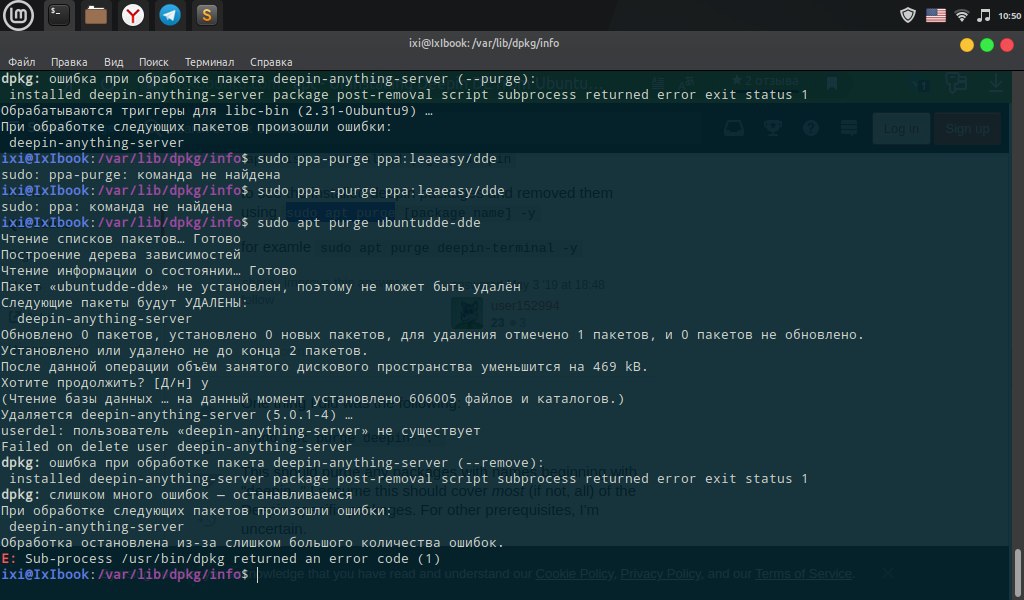Open the Вид menu
Viewport: 1024px width, 600px height.
(114, 62)
